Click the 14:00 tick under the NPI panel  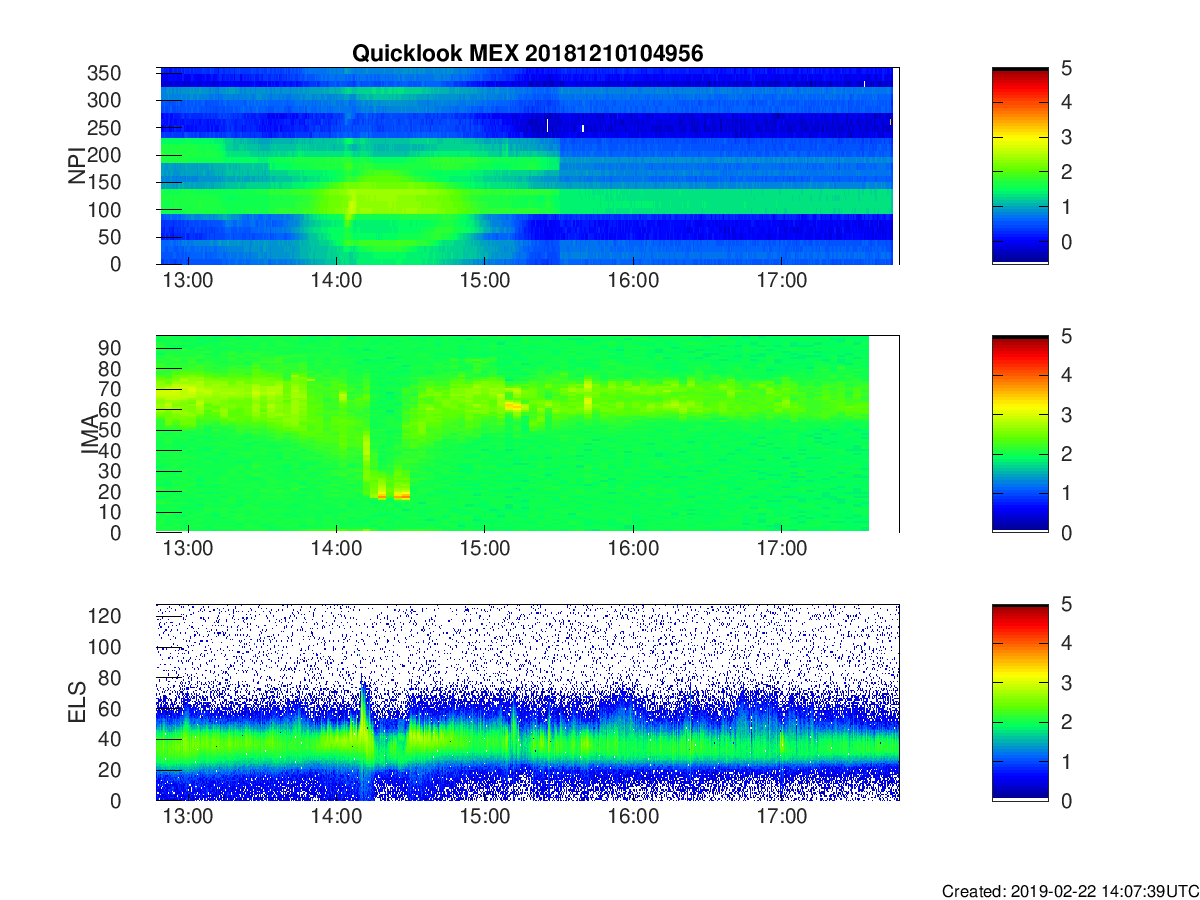click(x=336, y=281)
